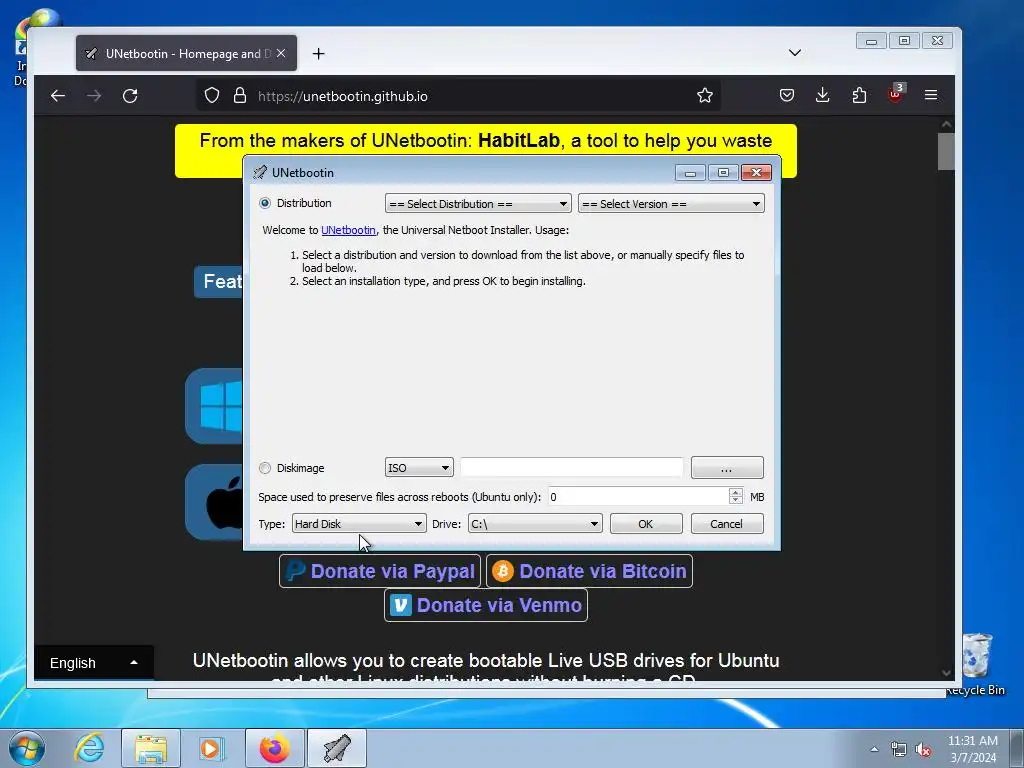Open the Select Distribution dropdown
This screenshot has height=768, width=1024.
[x=478, y=204]
